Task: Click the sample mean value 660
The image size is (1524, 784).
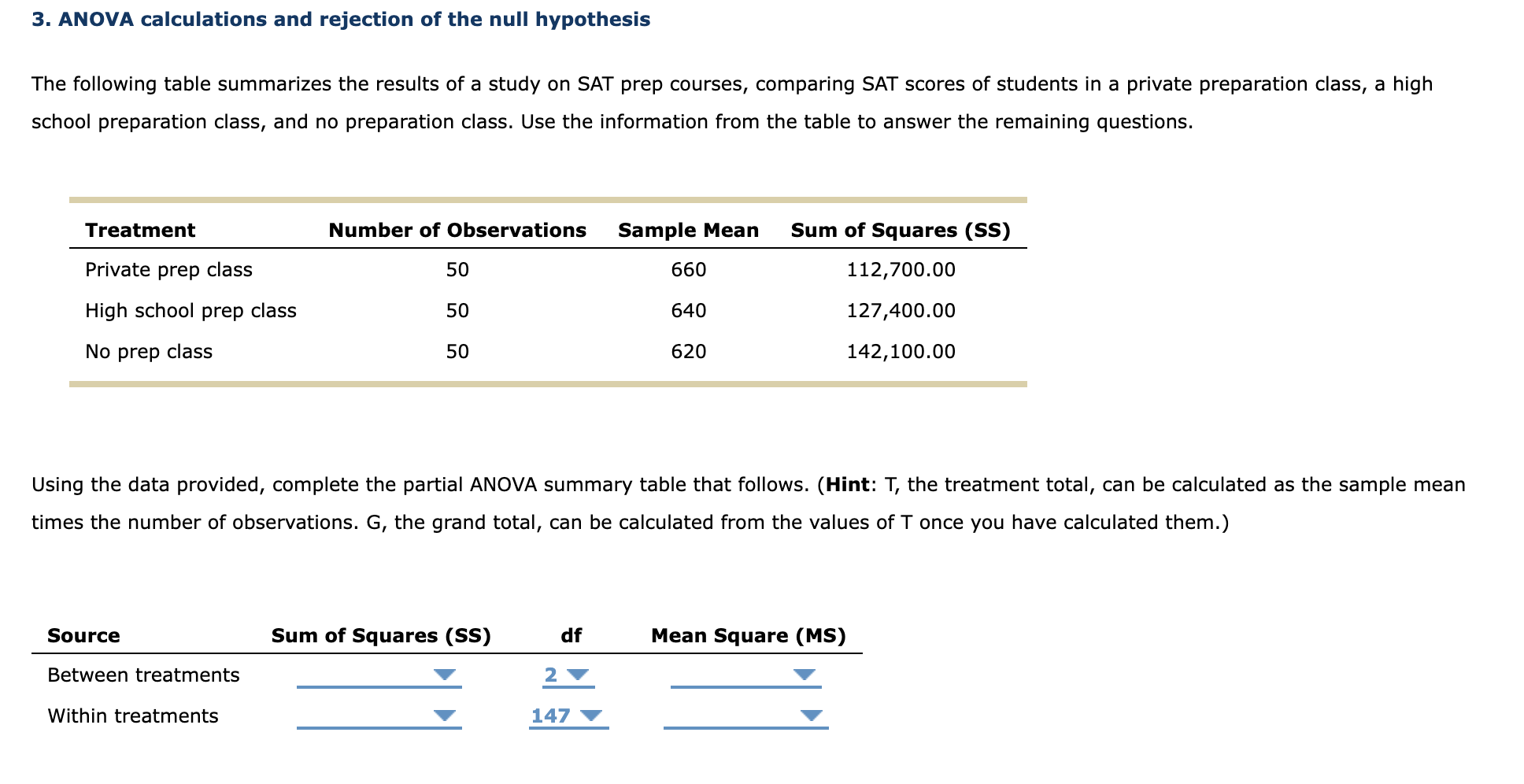Action: (689, 270)
